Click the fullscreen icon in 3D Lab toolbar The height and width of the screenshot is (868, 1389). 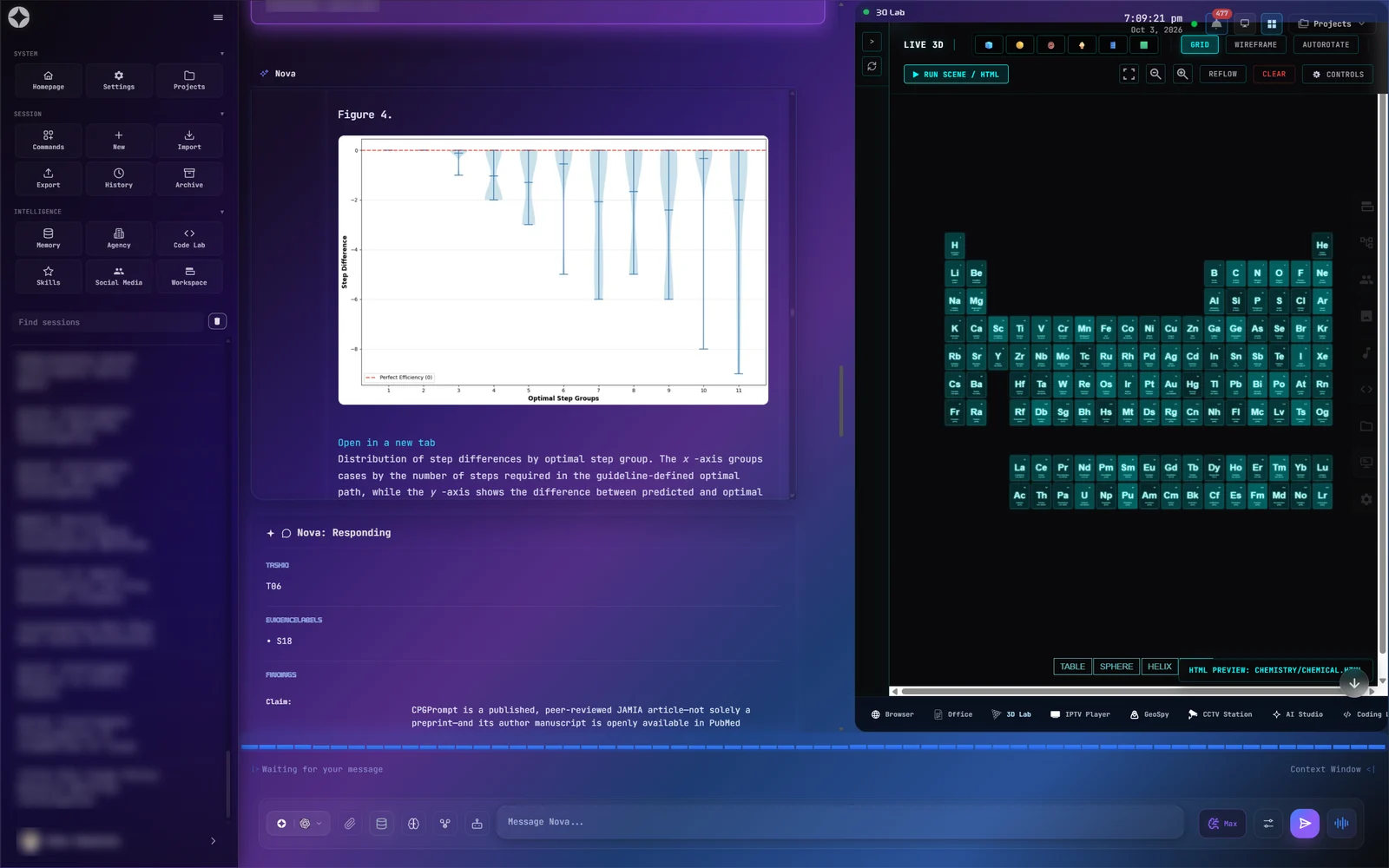point(1129,74)
